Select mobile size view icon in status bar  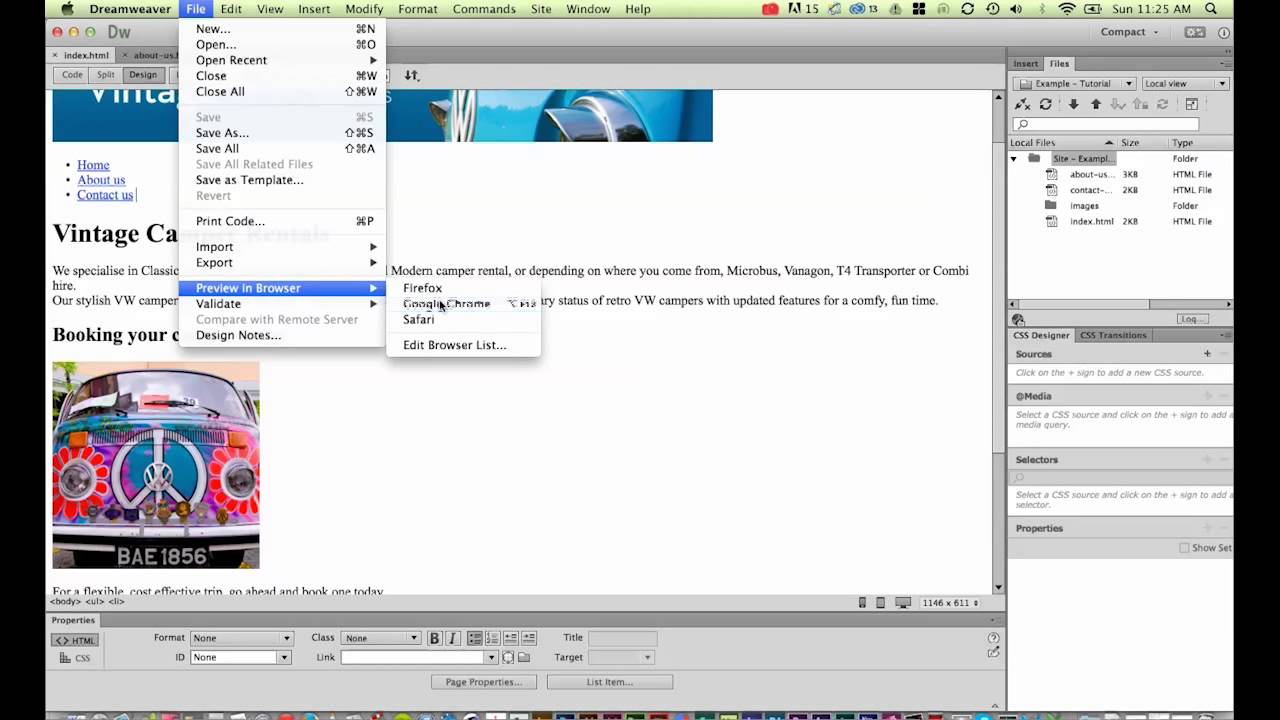862,603
